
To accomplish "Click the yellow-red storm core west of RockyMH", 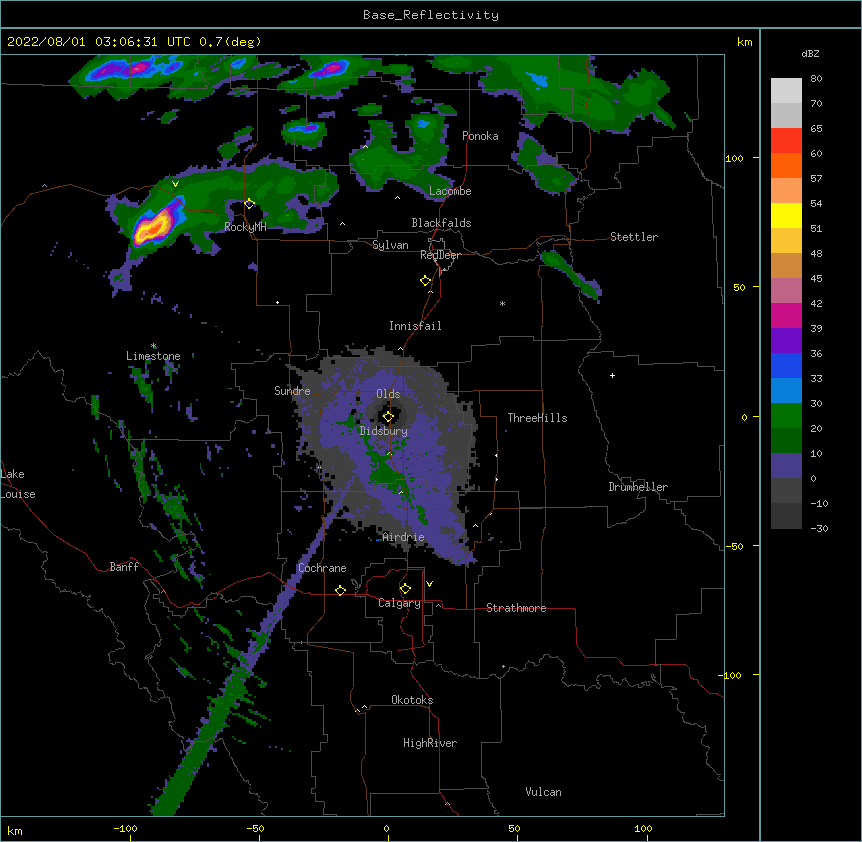I will coord(153,227).
